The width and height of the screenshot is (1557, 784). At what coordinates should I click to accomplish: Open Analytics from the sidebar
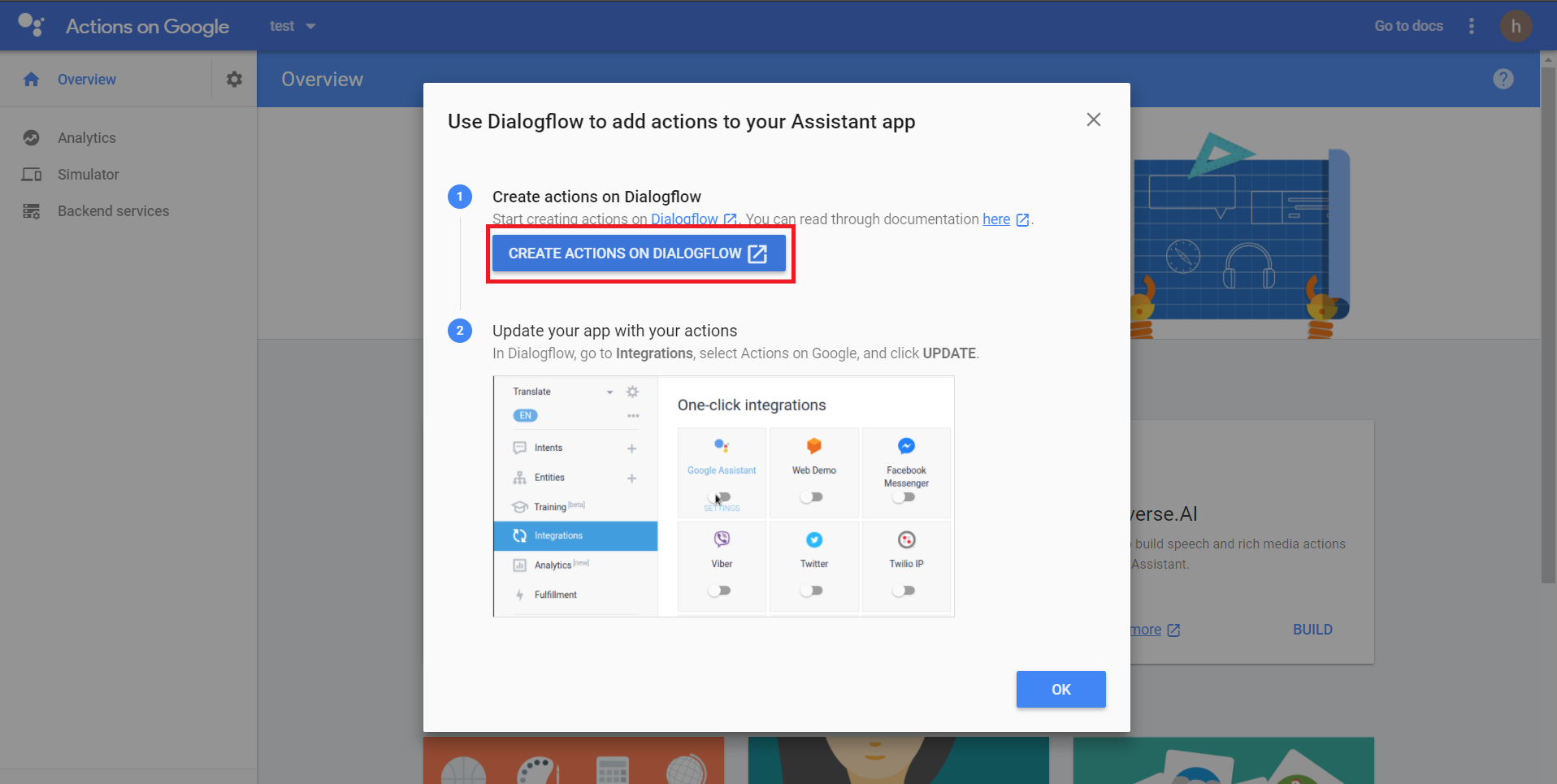click(86, 138)
